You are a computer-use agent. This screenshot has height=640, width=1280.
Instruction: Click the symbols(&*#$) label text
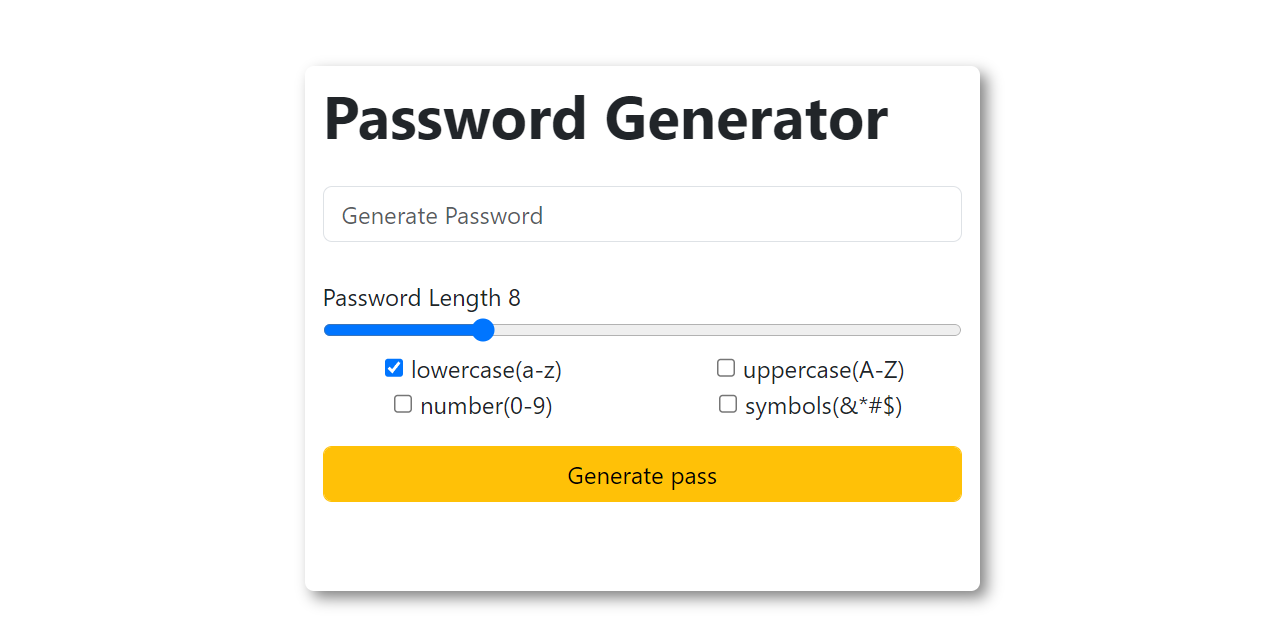pos(823,406)
